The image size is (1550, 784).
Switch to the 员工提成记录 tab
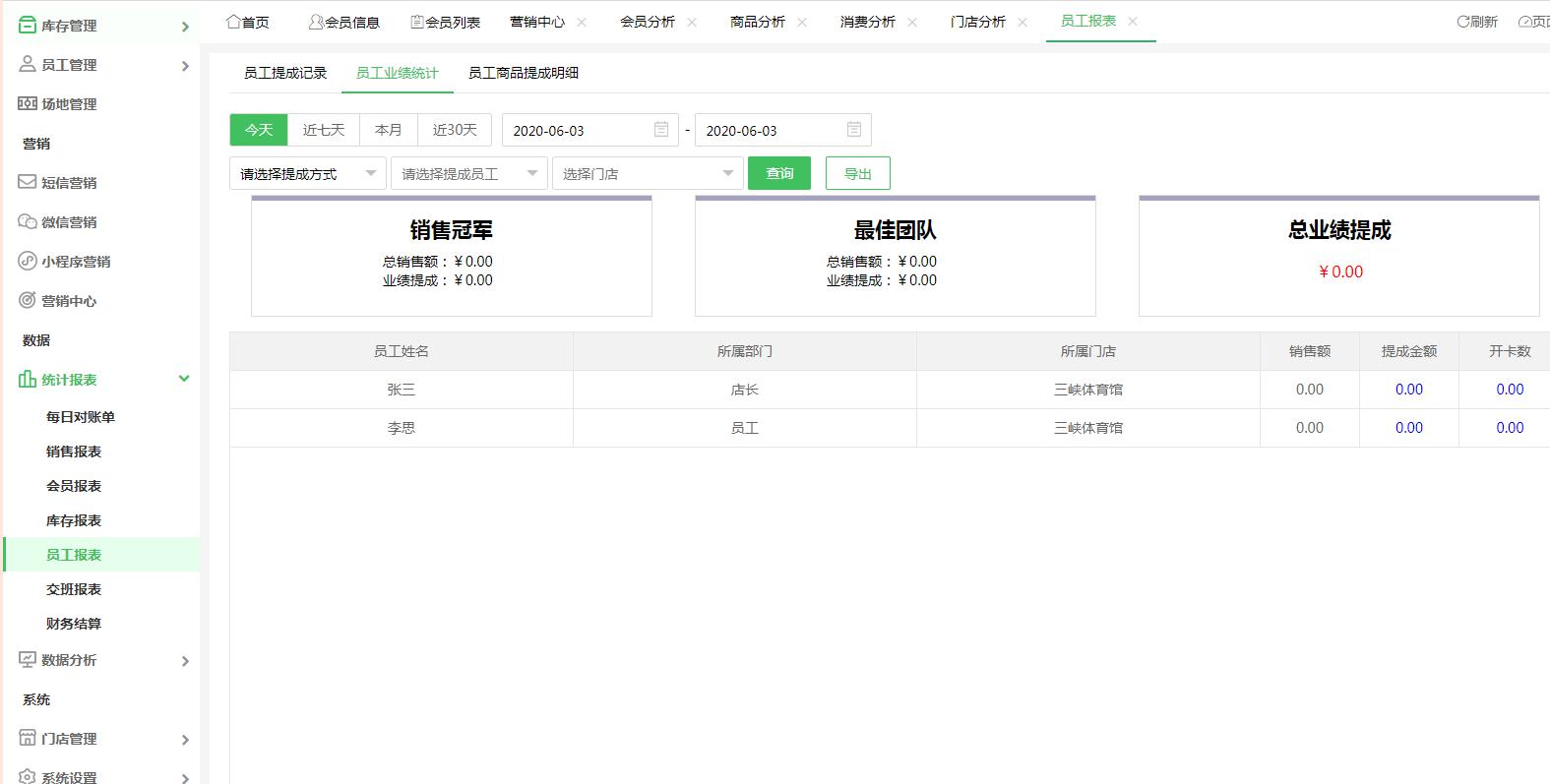285,73
